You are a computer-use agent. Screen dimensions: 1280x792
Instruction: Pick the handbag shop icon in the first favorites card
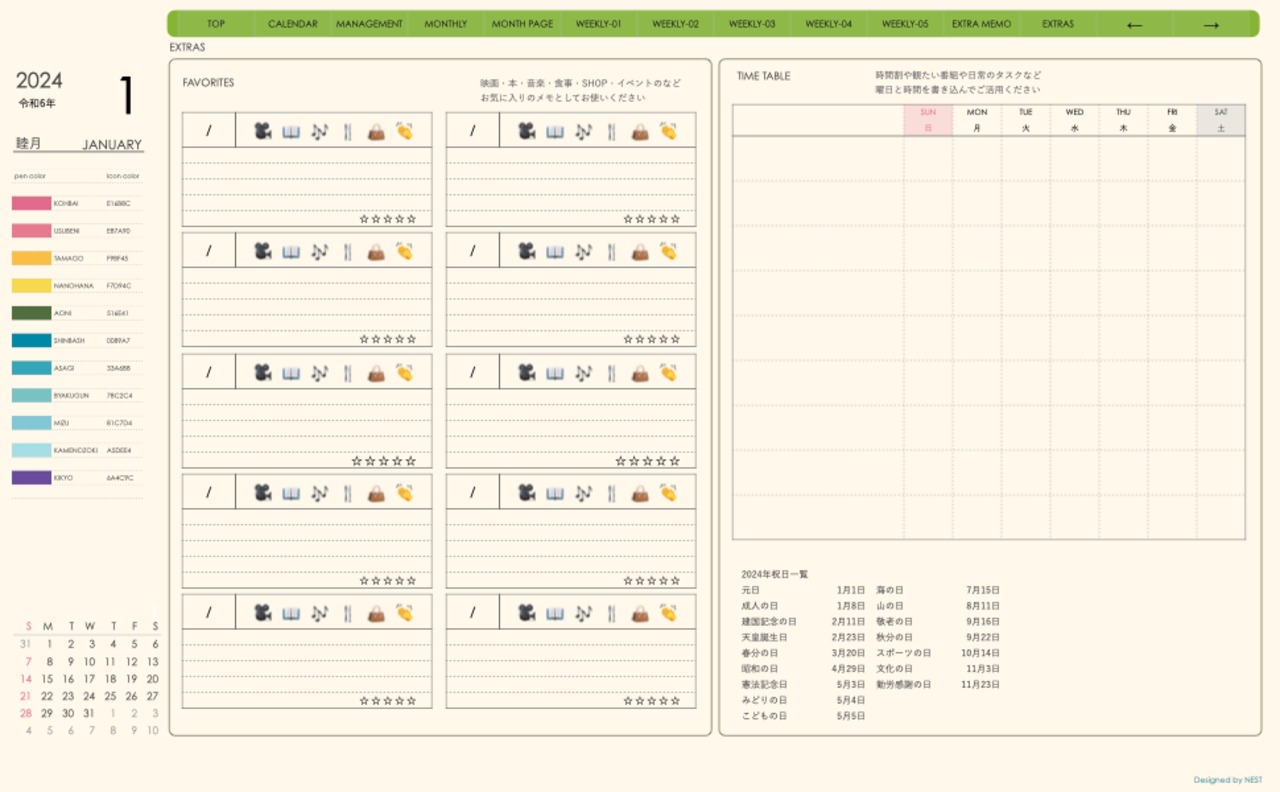pos(376,131)
